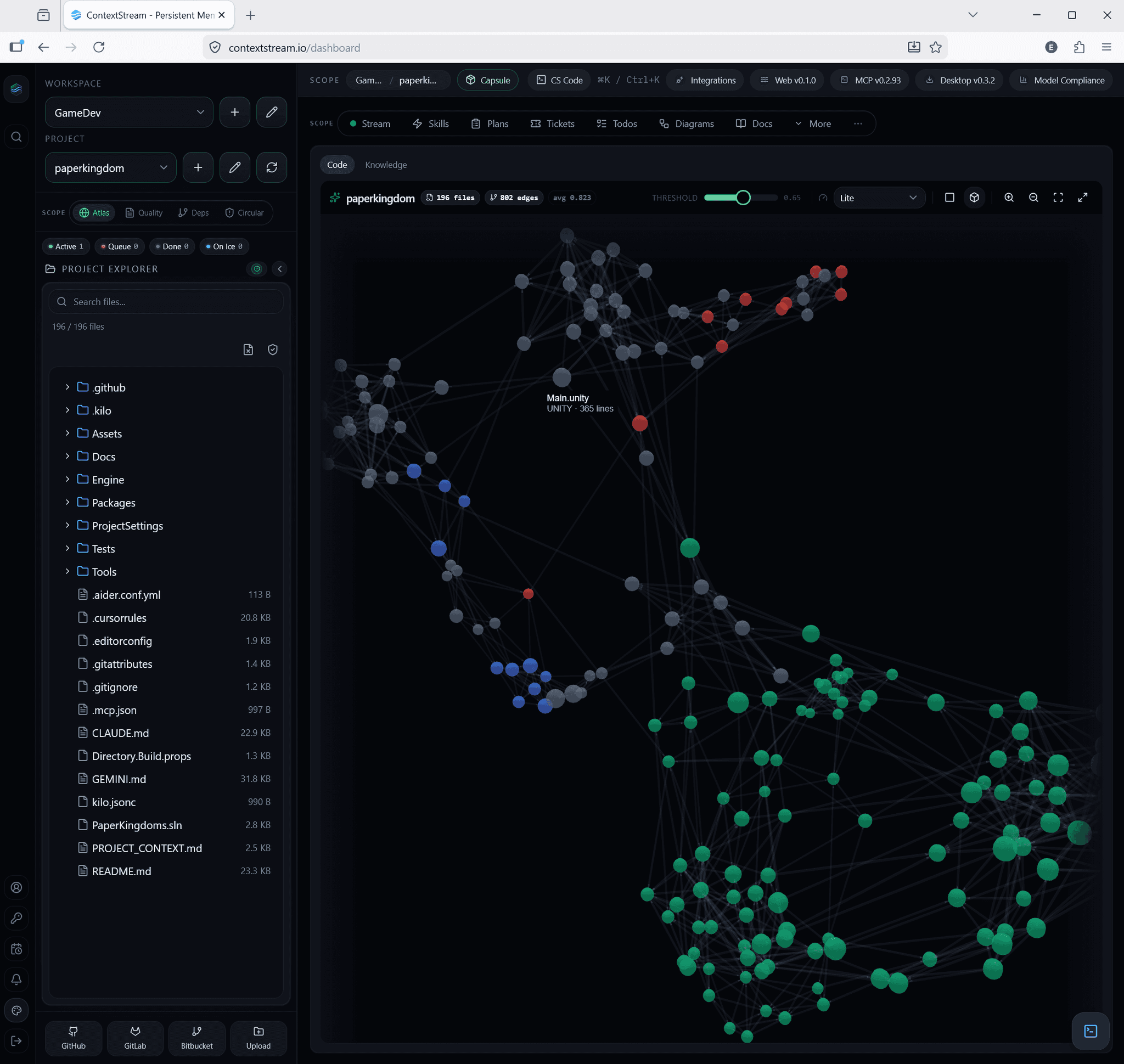This screenshot has width=1124, height=1064.
Task: Click the green target icon in Project Explorer
Action: pos(256,269)
